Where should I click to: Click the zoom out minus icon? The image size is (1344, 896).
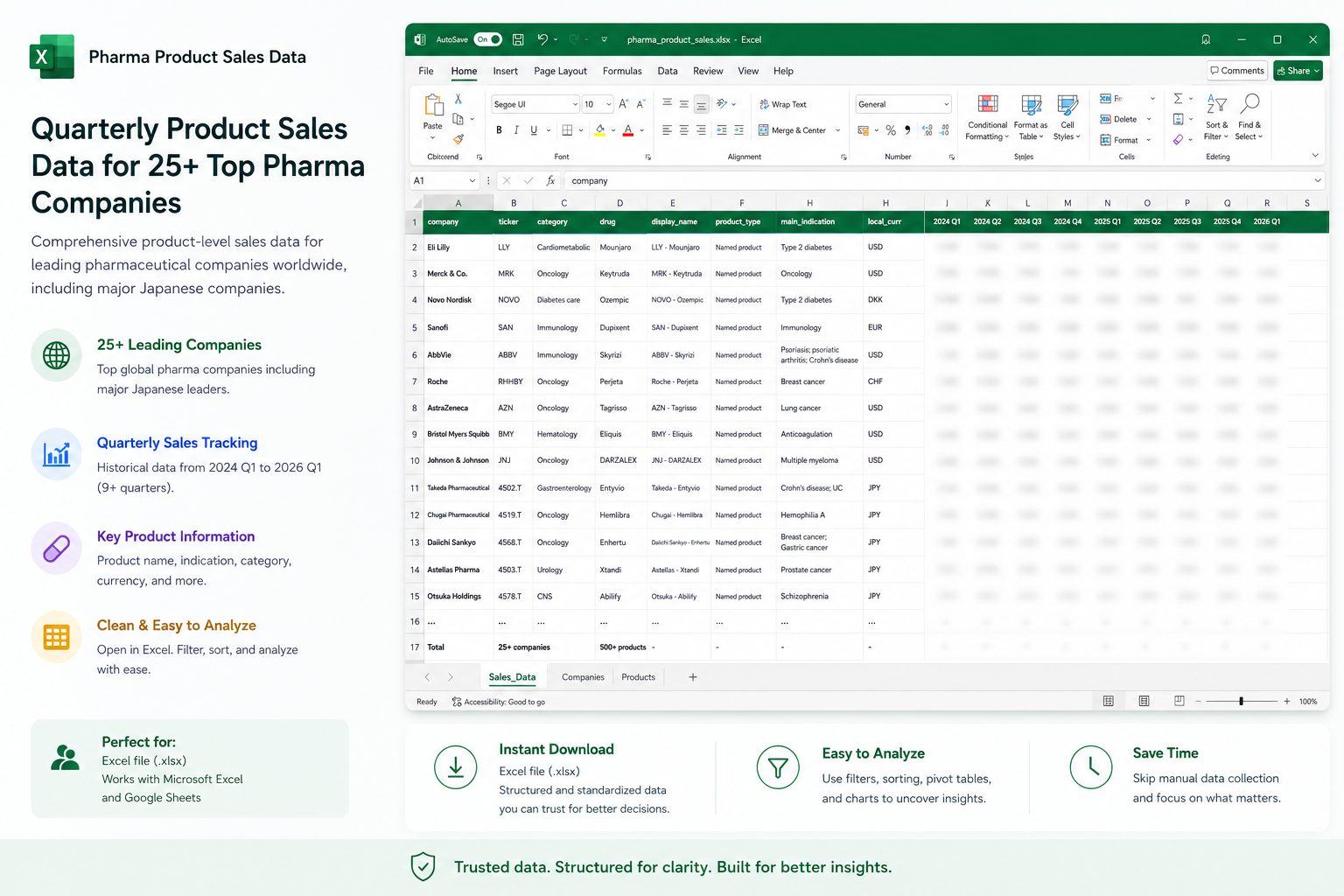[x=1199, y=701]
